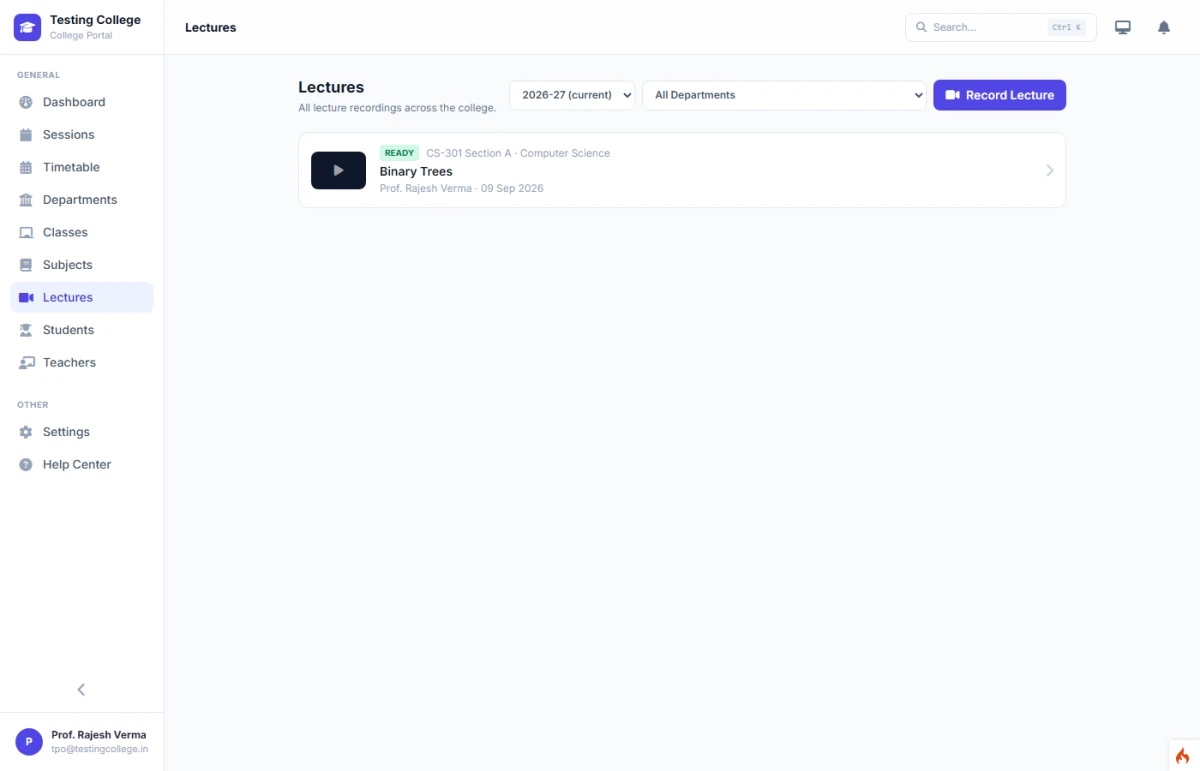Click the tpo@testingcollege.in email text

coord(100,749)
